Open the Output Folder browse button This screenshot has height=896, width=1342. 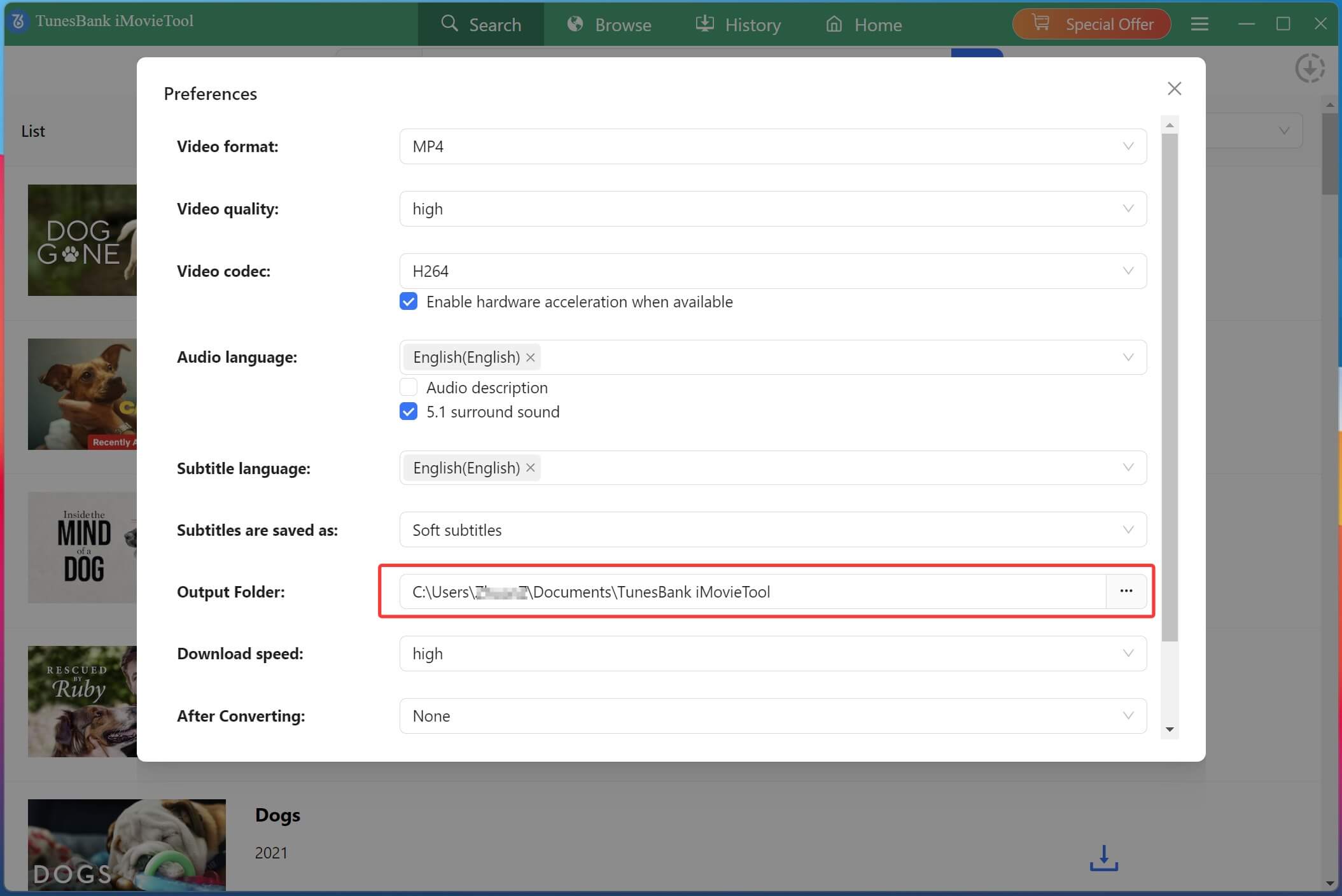[1126, 591]
